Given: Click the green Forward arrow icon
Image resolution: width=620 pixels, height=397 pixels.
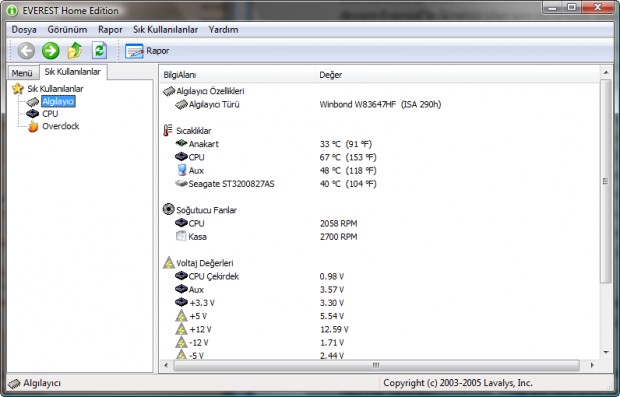Looking at the screenshot, I should [51, 51].
